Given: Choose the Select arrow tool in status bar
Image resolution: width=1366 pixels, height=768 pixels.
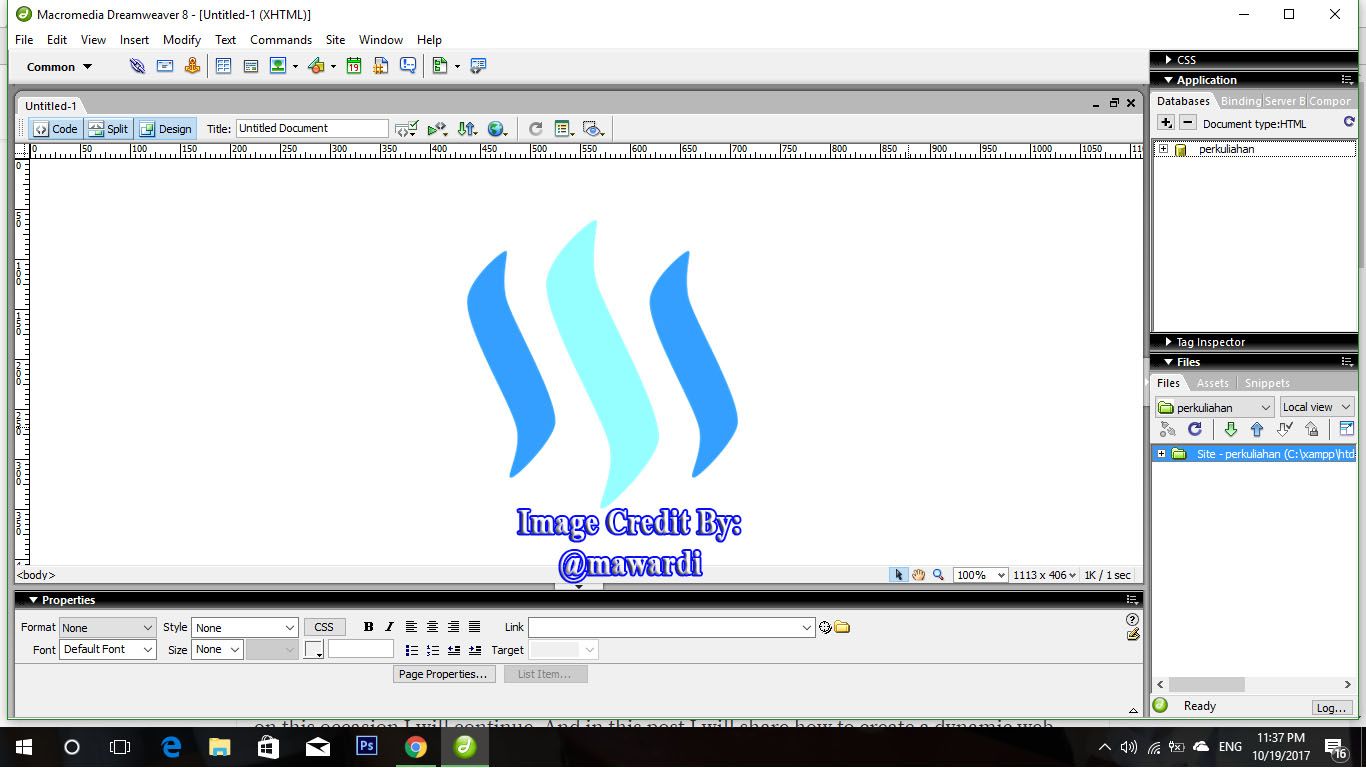Looking at the screenshot, I should [899, 575].
